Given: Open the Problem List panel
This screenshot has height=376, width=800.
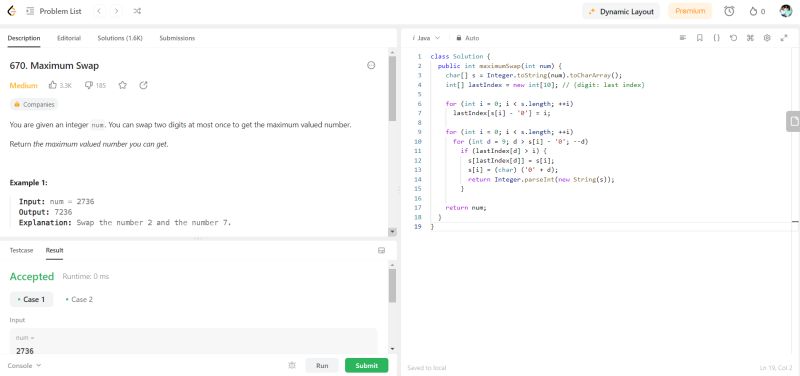Looking at the screenshot, I should tap(54, 11).
